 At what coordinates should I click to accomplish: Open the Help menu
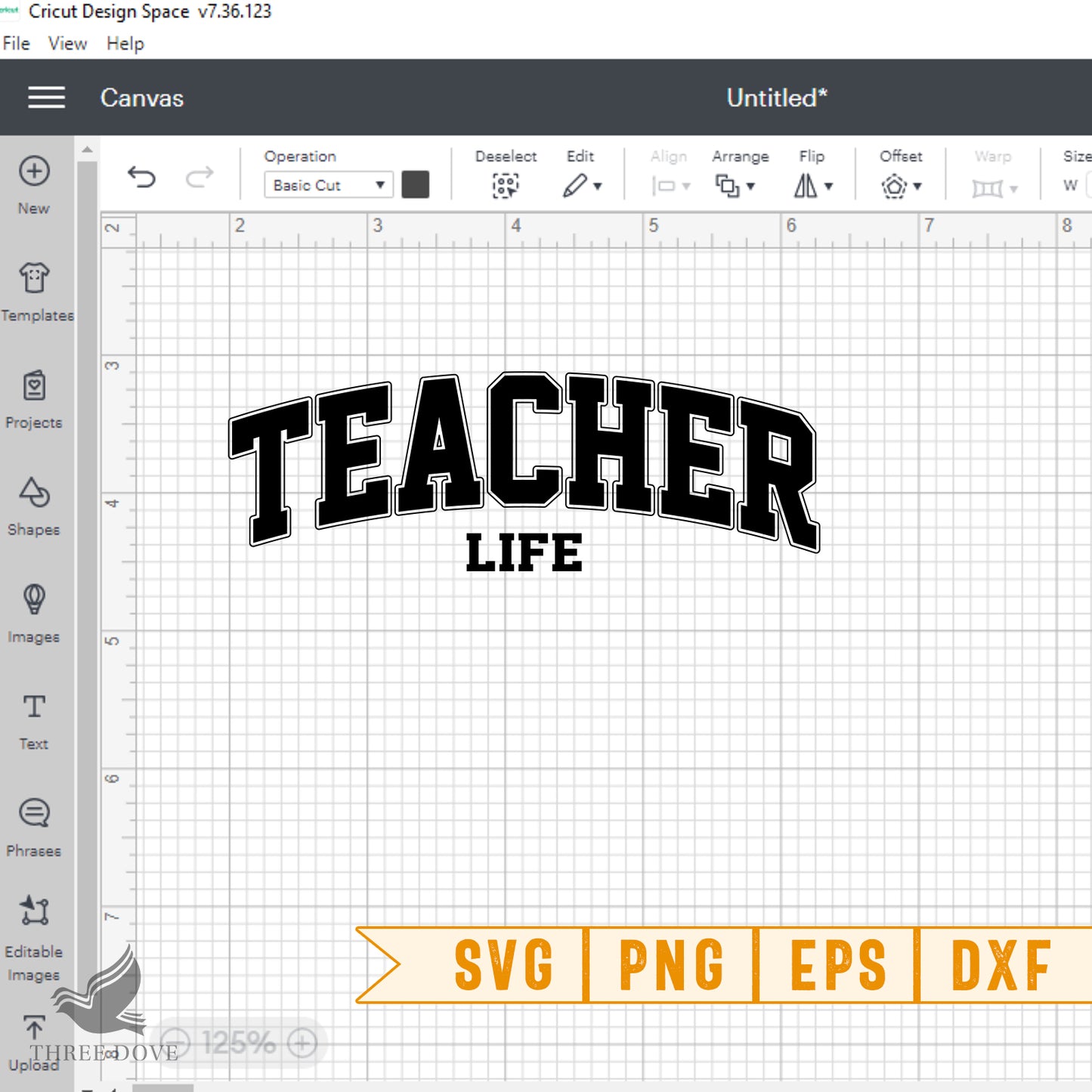[125, 45]
